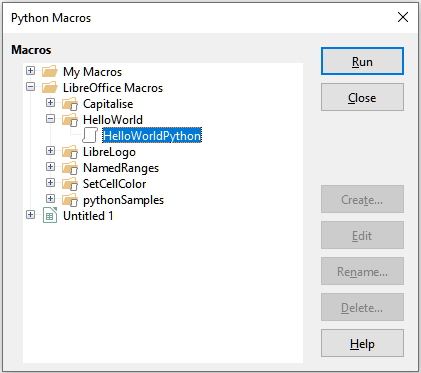Collapse the LibreOffice Macros node
The image size is (421, 373).
pyautogui.click(x=30, y=87)
